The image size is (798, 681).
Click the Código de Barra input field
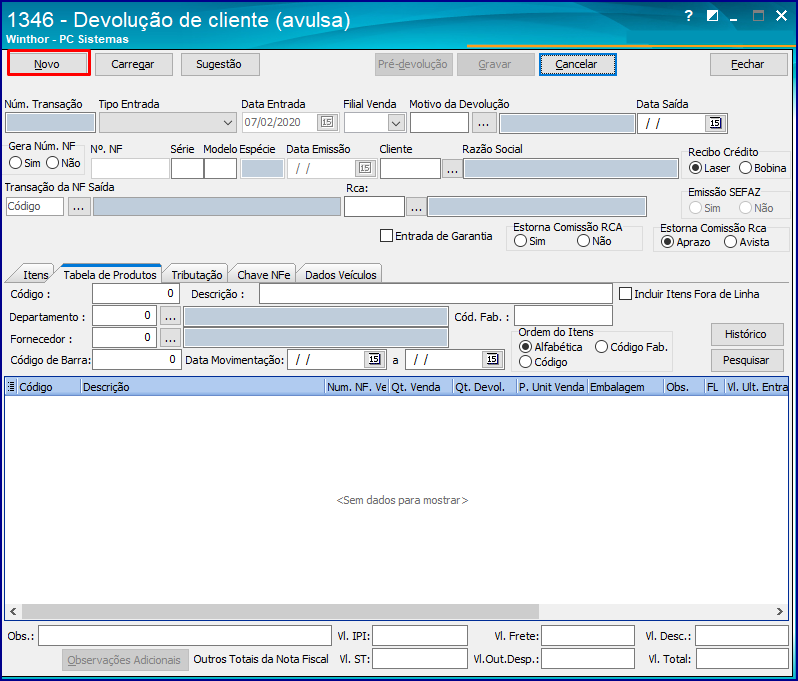pos(136,360)
